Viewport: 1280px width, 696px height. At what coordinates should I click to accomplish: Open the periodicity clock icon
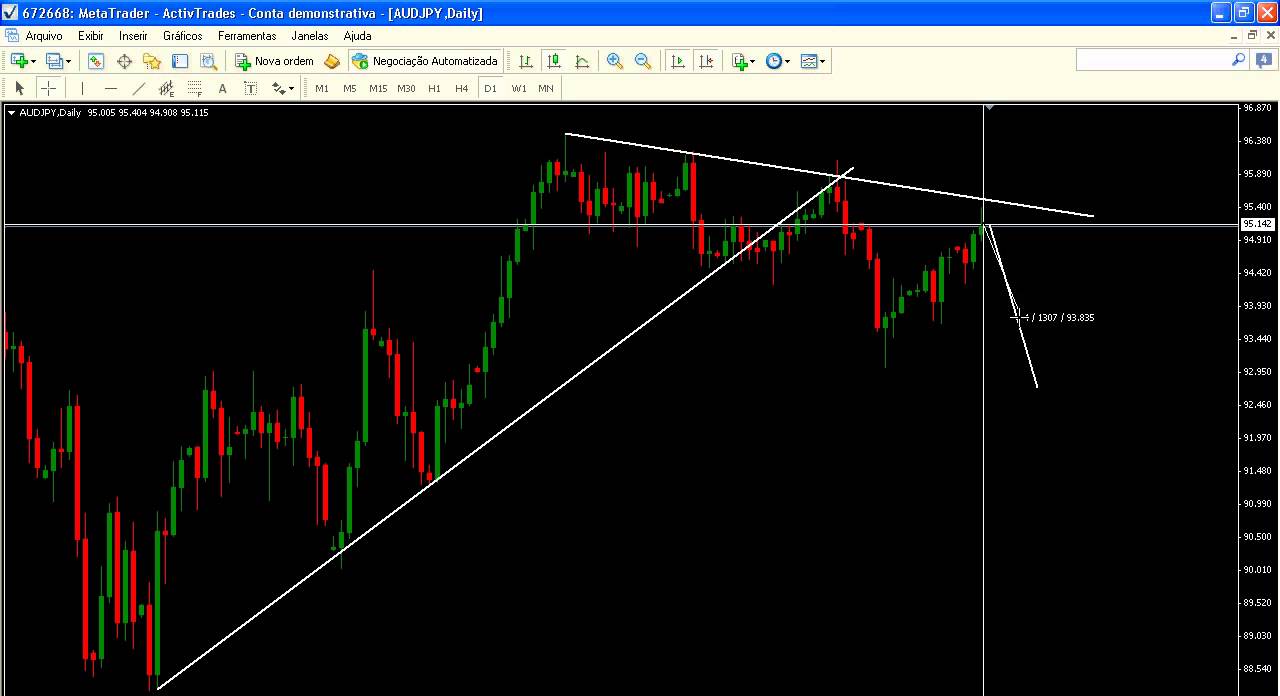click(773, 61)
